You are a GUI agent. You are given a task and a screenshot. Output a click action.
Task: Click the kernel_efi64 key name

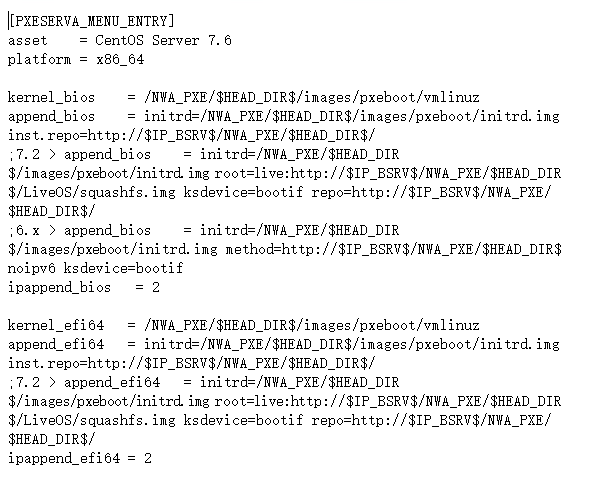[x=56, y=325]
